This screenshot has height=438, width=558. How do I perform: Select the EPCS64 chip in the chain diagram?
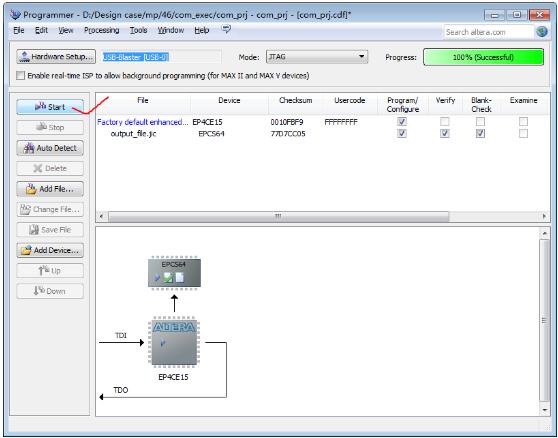[174, 273]
